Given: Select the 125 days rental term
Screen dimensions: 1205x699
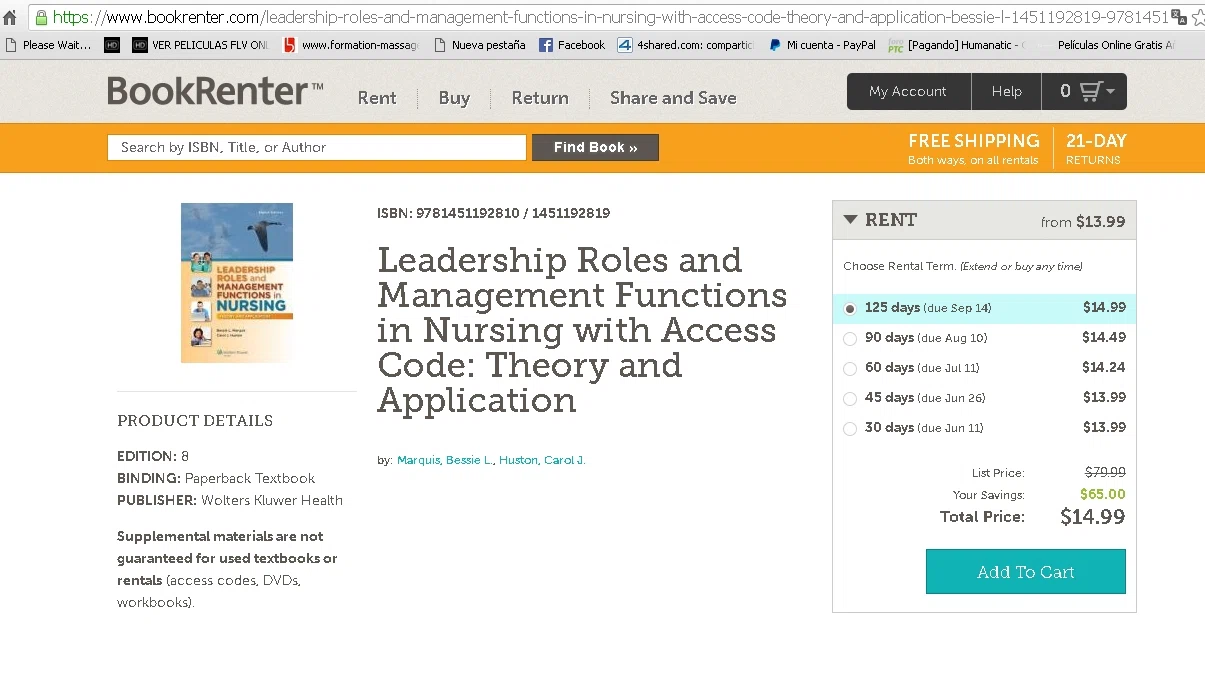Looking at the screenshot, I should pos(850,309).
